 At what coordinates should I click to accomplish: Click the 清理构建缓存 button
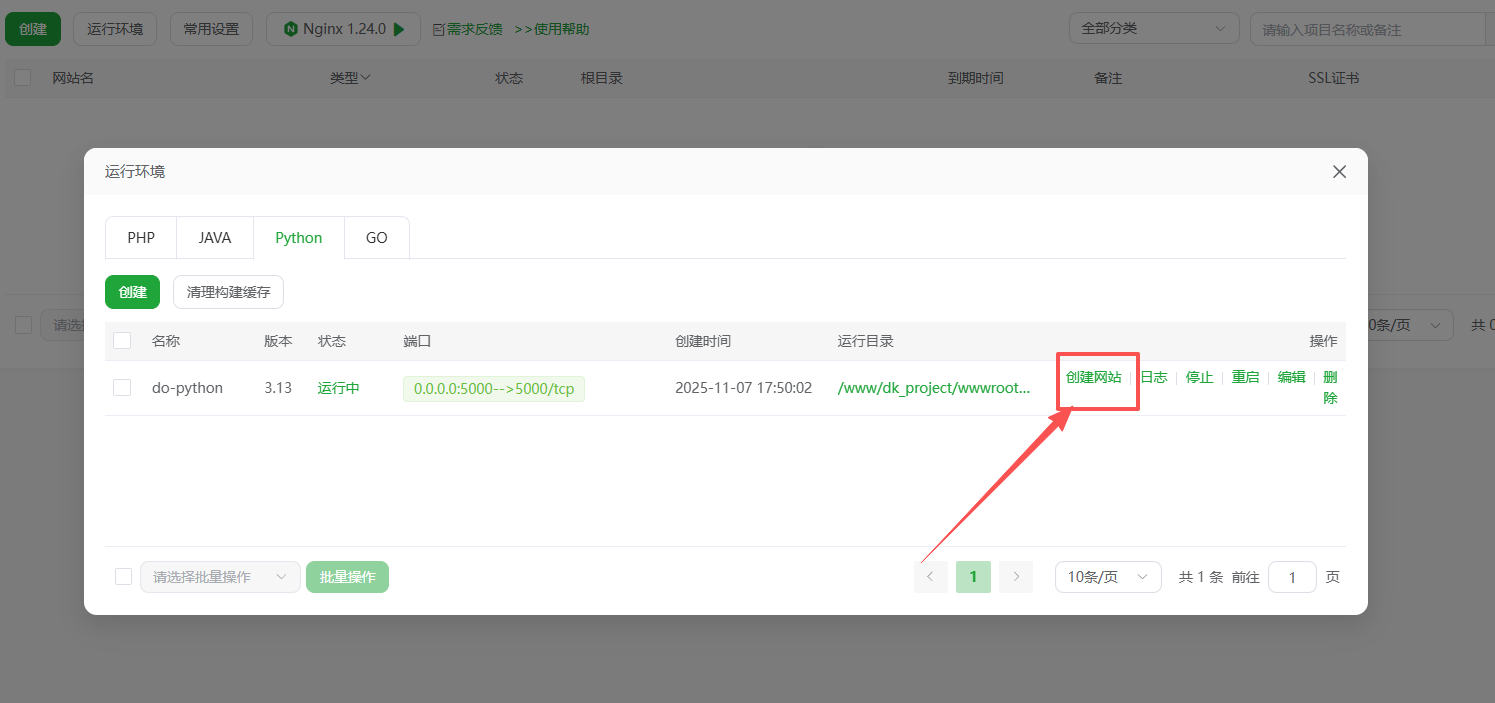(x=228, y=291)
